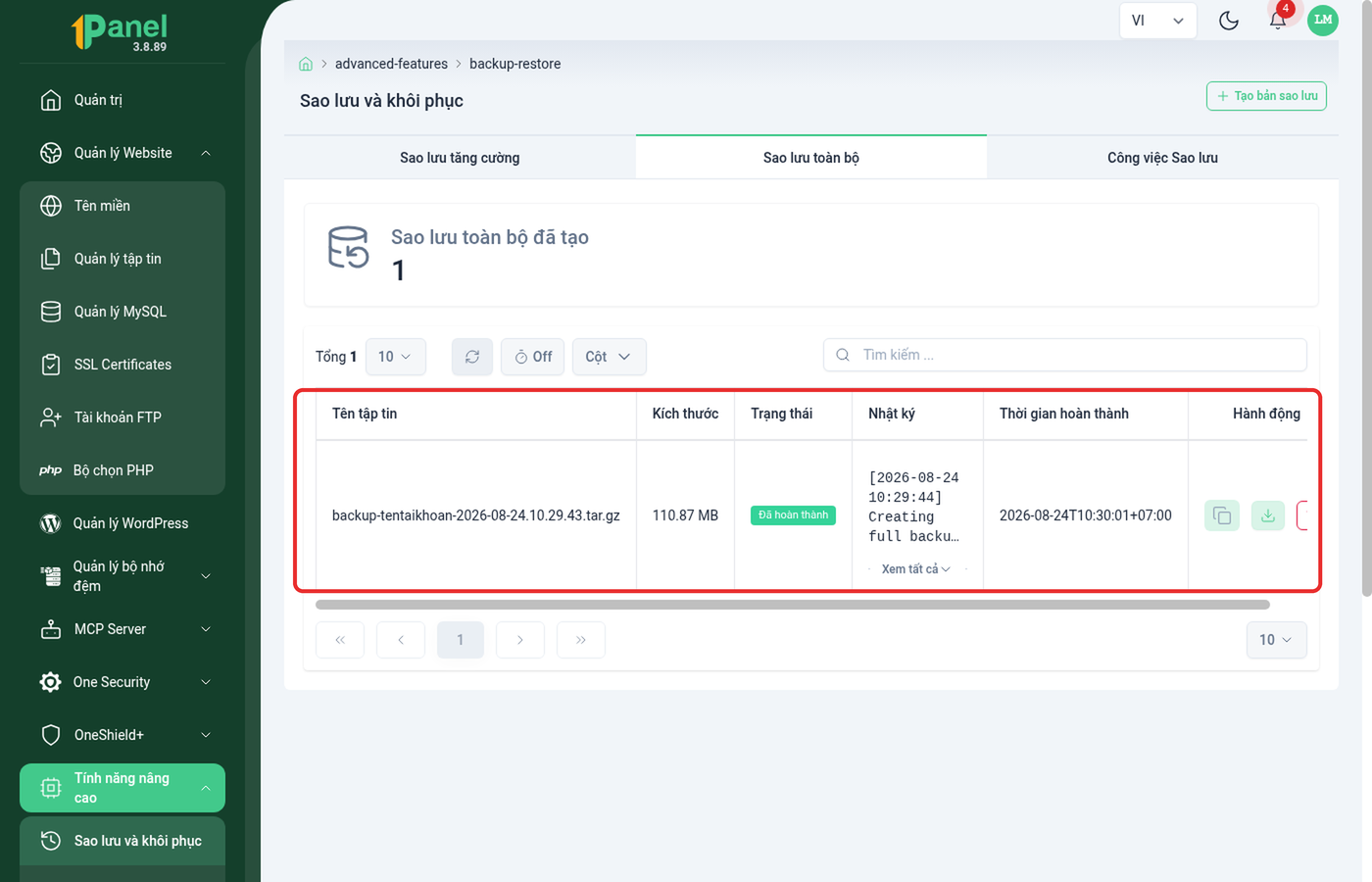Switch to Sao lưu tăng cường tab
Image resolution: width=1372 pixels, height=882 pixels.
[460, 158]
